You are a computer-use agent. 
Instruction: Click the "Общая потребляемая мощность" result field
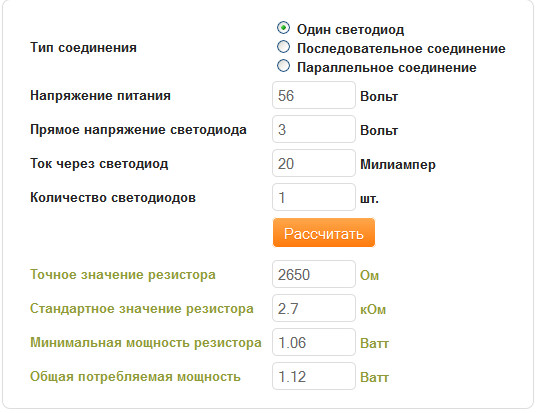click(314, 376)
